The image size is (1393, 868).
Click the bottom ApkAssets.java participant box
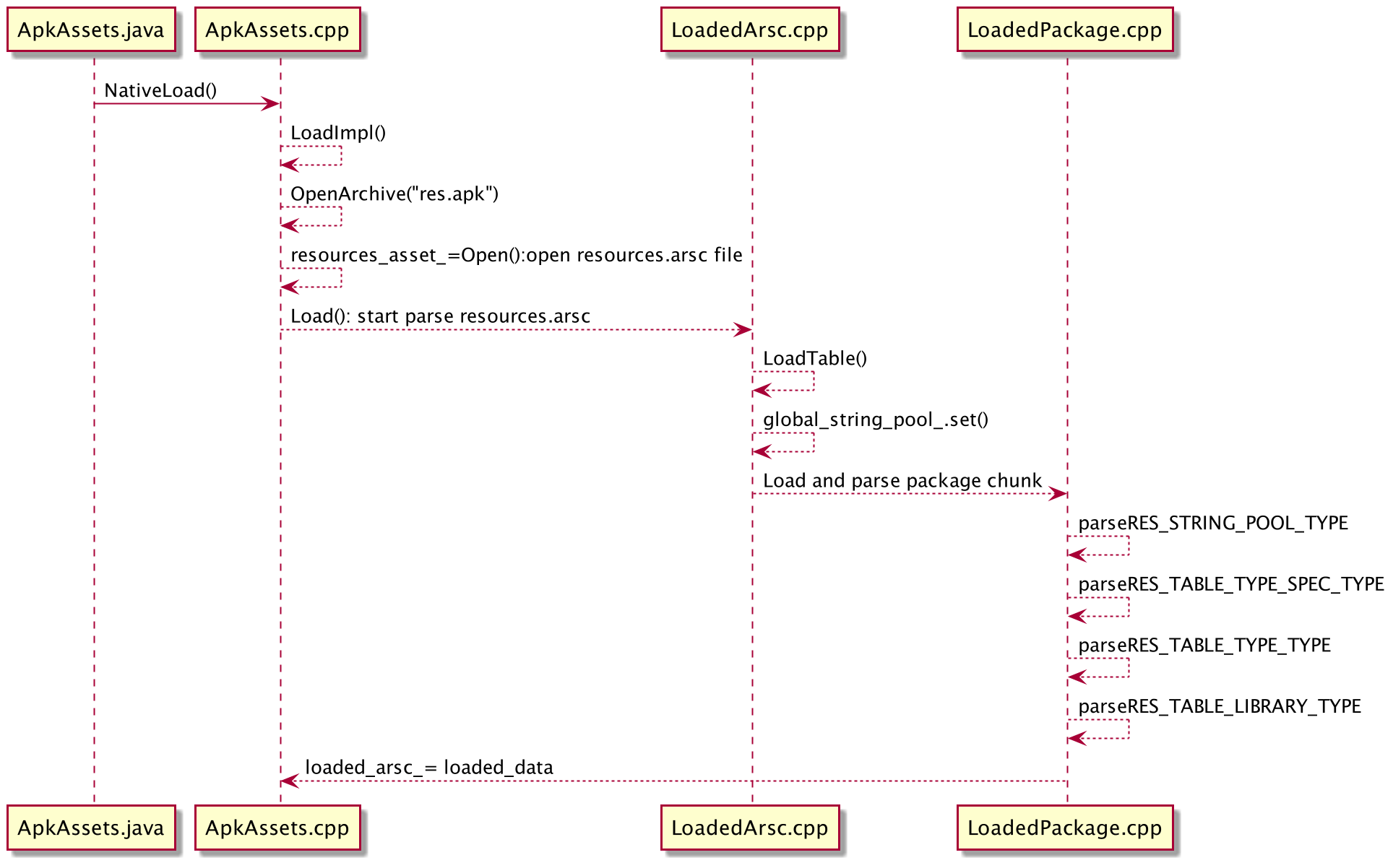91,828
